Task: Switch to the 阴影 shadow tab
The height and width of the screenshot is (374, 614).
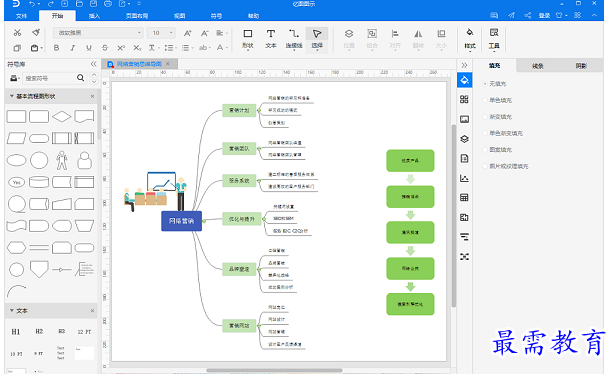Action: 581,66
